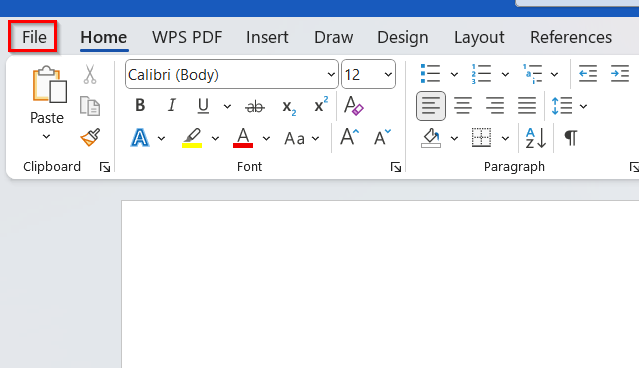Click Clear All Formatting icon
The width and height of the screenshot is (639, 368).
tap(353, 106)
